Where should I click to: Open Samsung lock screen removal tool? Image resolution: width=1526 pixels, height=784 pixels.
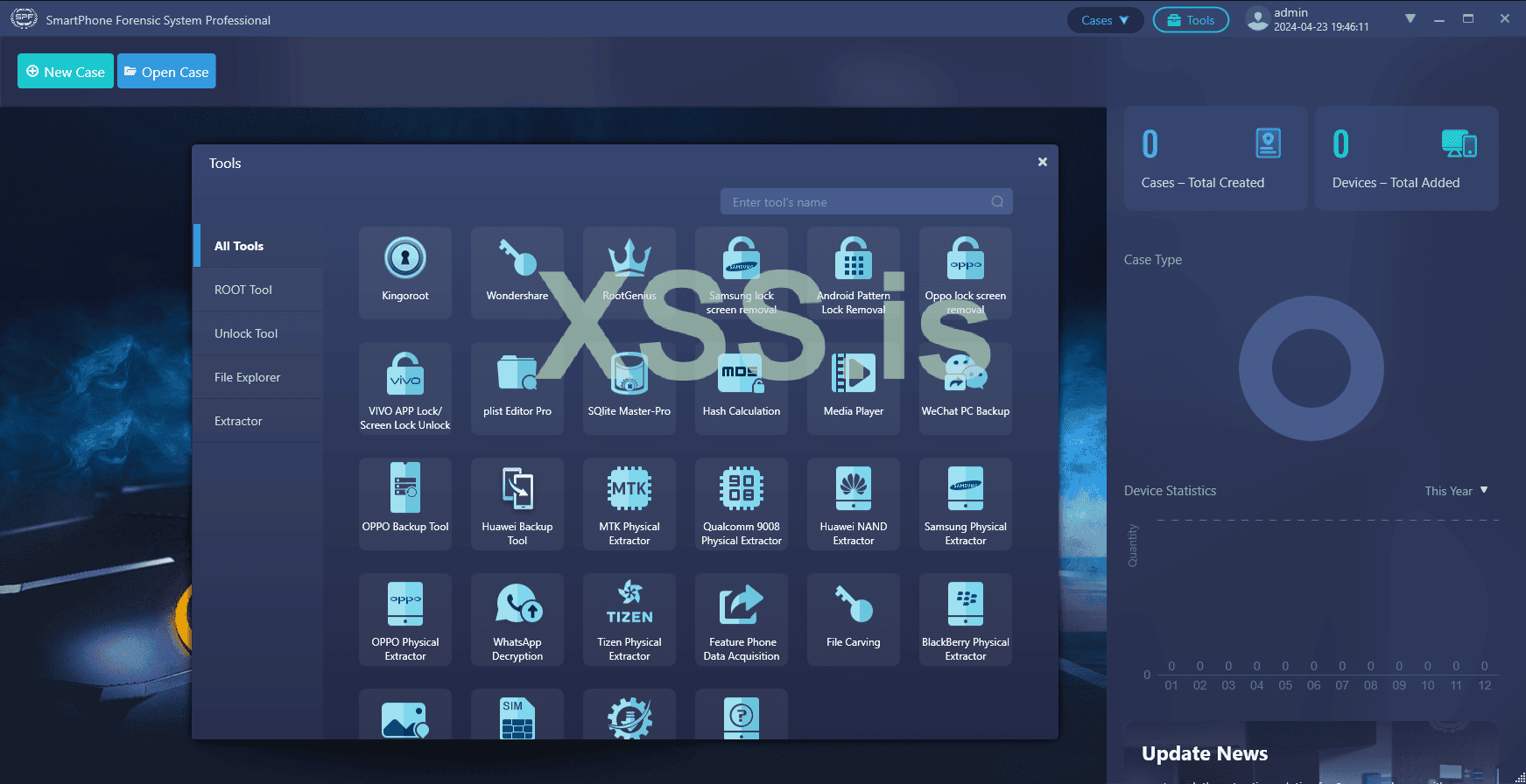[x=742, y=273]
